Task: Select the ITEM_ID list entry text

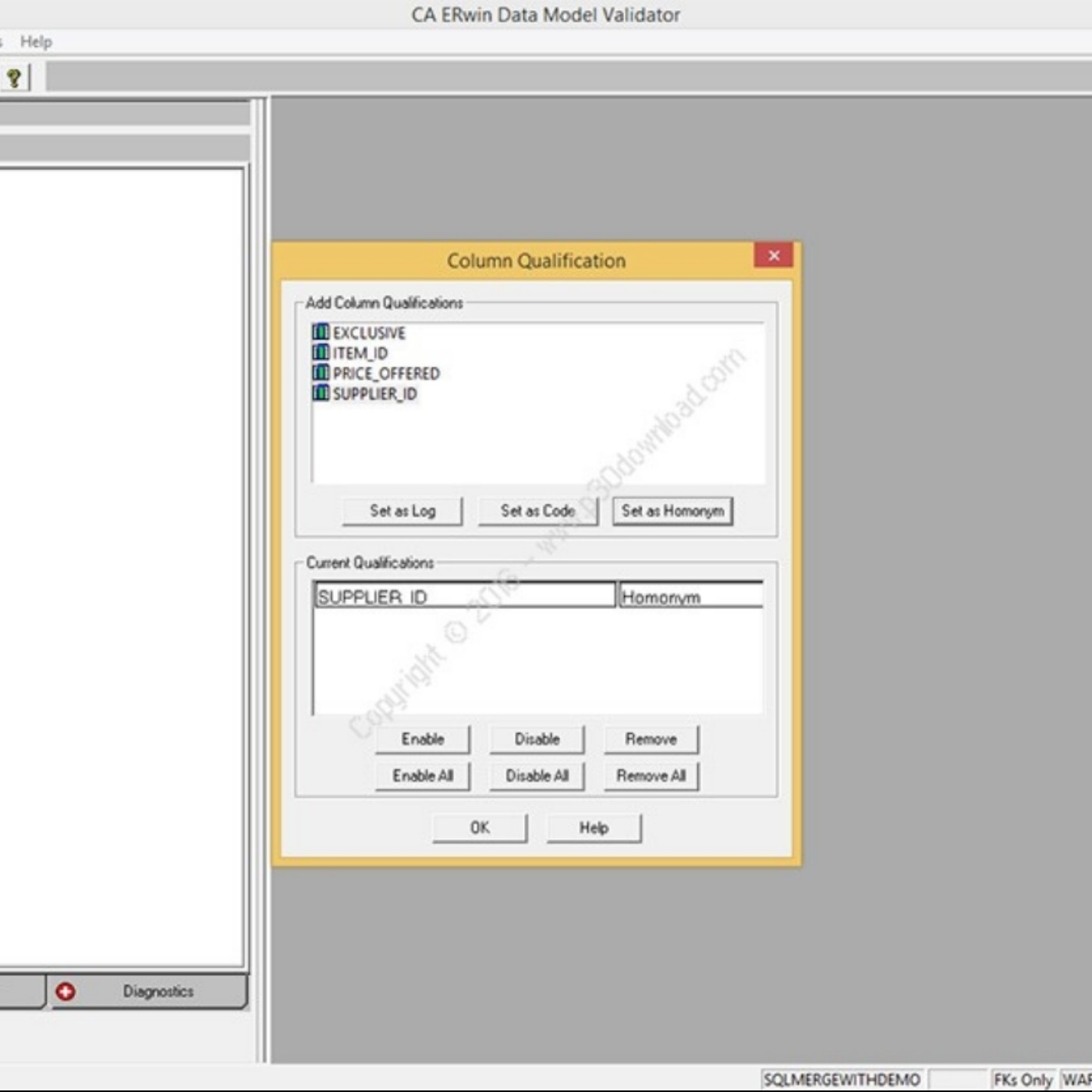Action: (x=360, y=353)
